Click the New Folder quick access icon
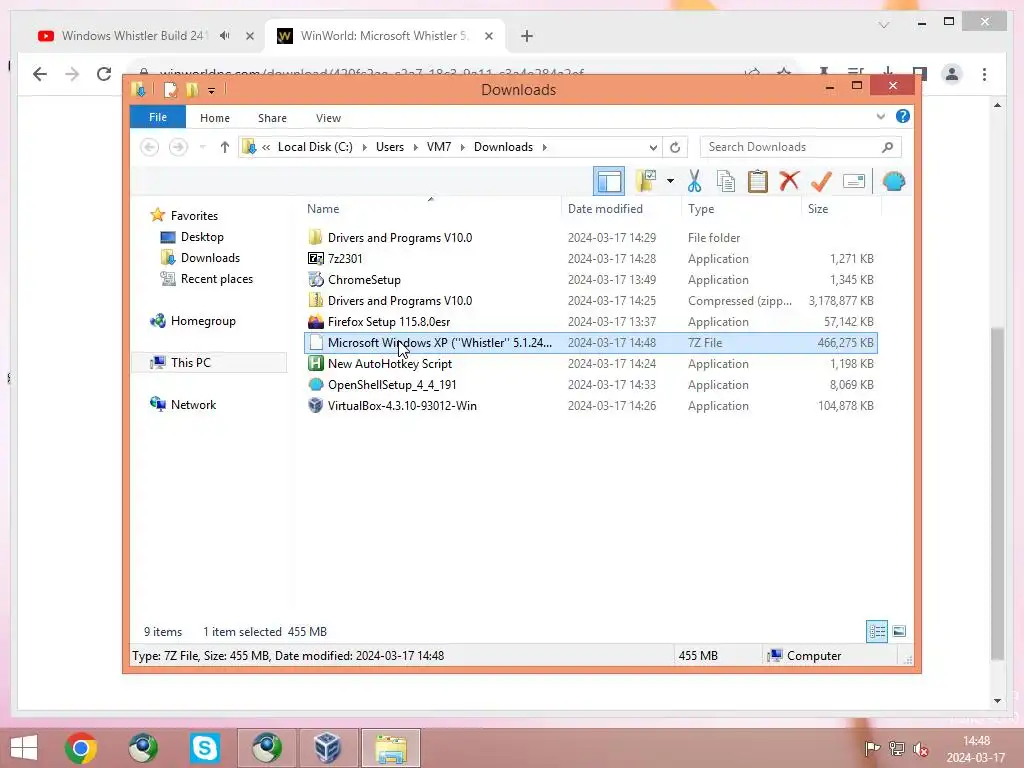 click(x=191, y=89)
